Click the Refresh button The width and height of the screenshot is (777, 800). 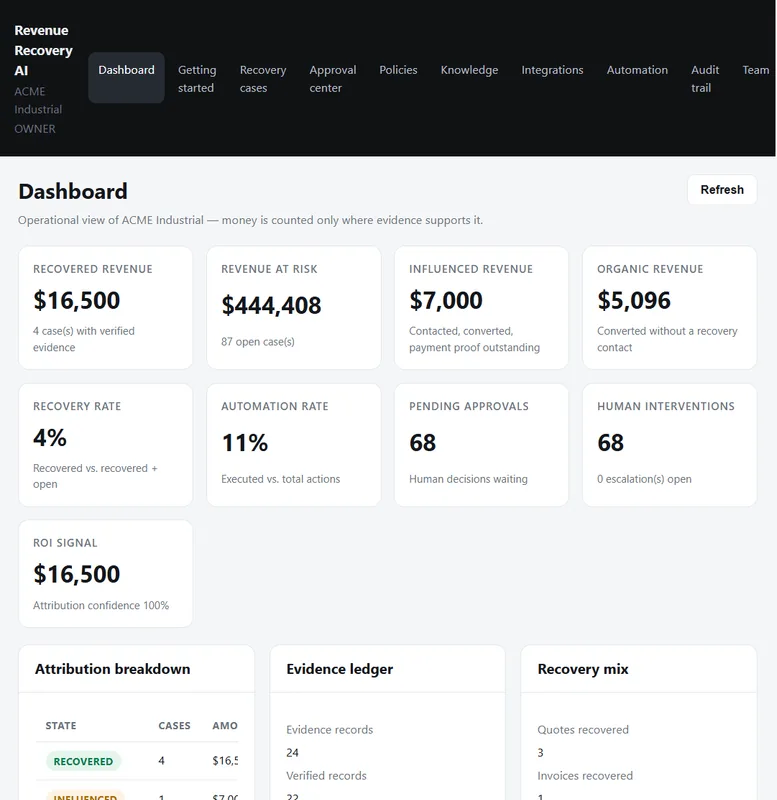722,190
